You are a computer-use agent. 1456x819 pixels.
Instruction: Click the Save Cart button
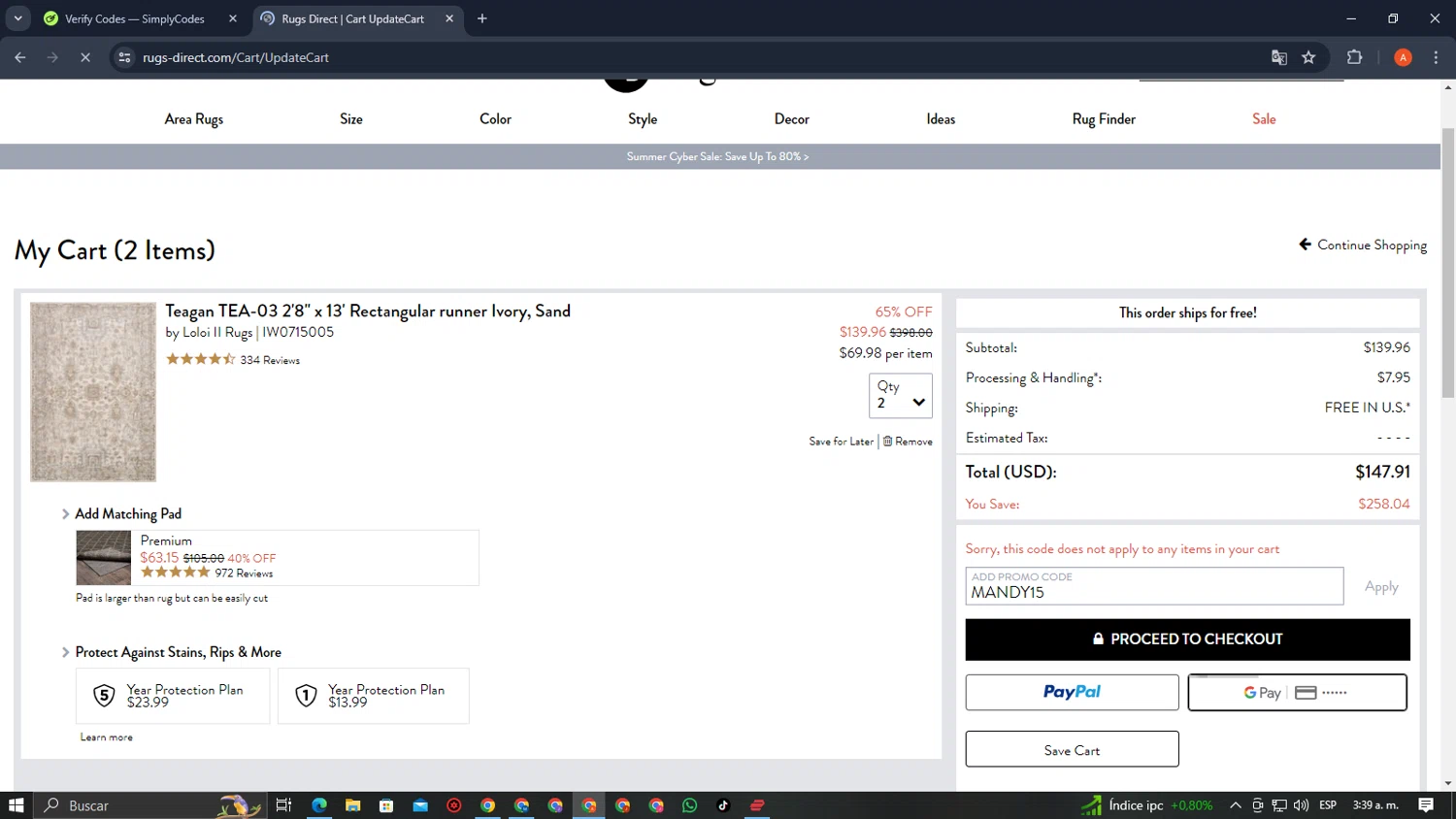(x=1072, y=750)
